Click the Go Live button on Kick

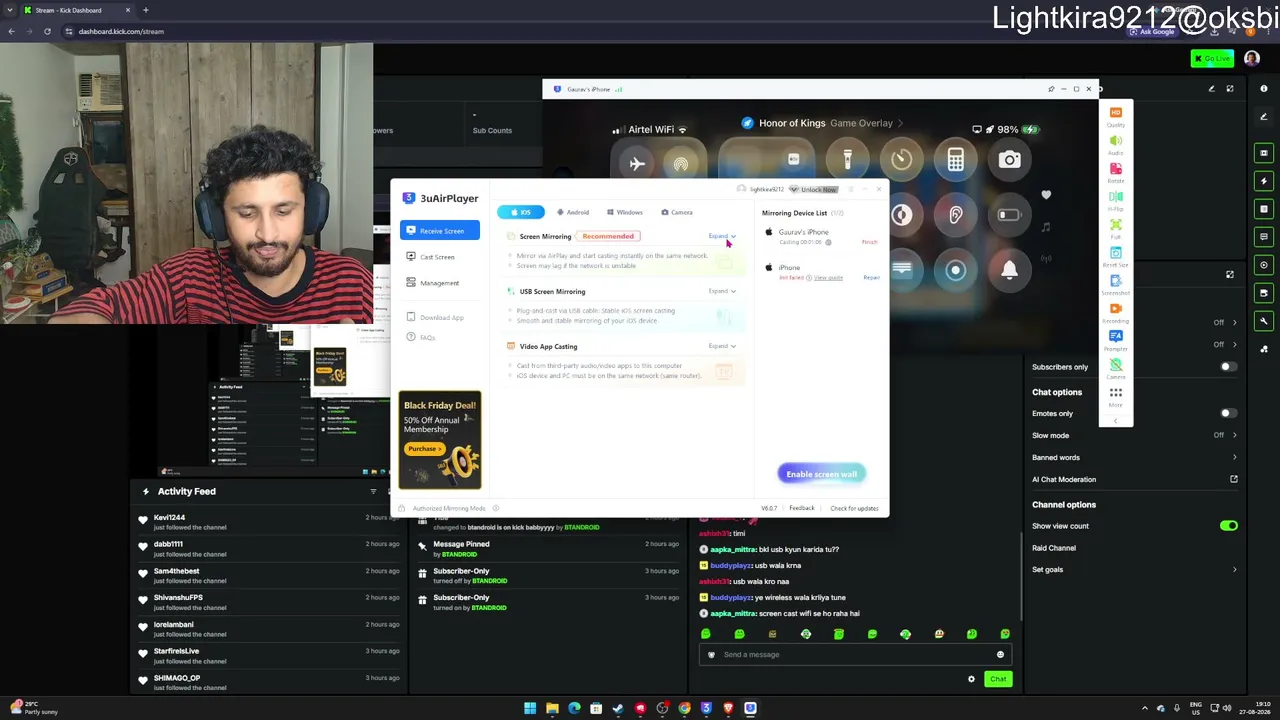click(x=1212, y=59)
